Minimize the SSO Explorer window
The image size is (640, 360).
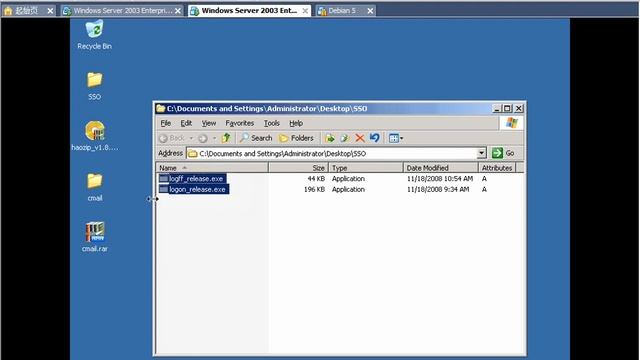pyautogui.click(x=497, y=109)
